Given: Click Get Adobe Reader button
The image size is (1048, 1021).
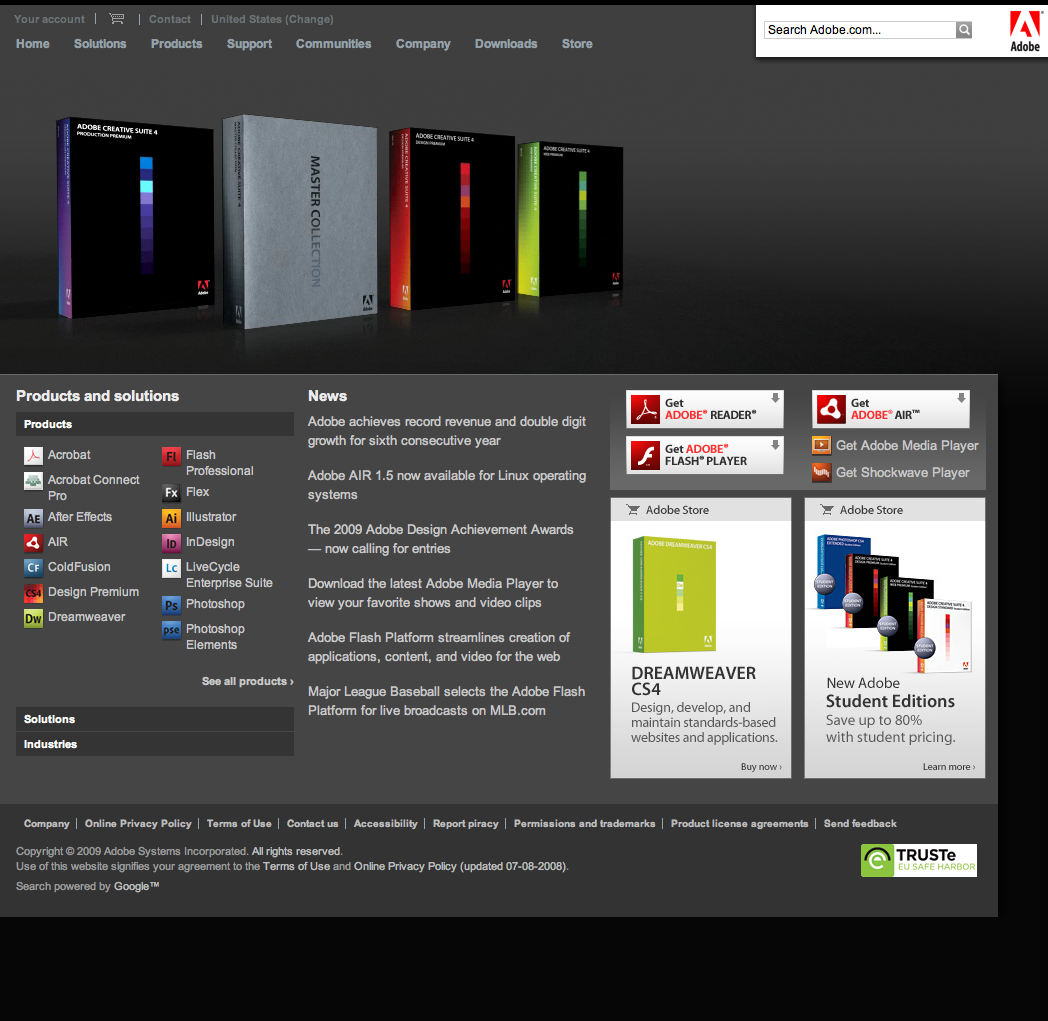Looking at the screenshot, I should click(705, 409).
